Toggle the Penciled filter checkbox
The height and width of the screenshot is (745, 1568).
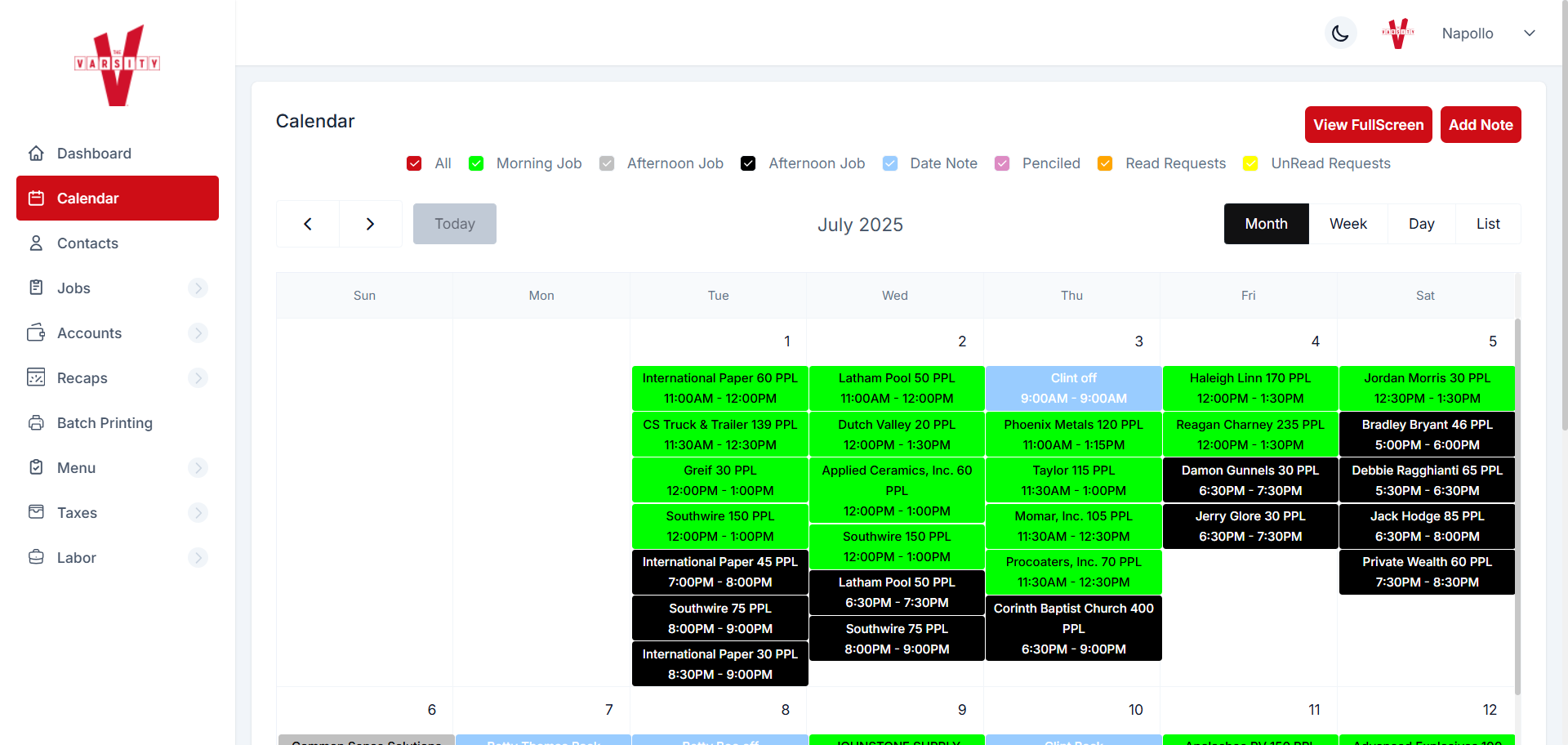click(1002, 163)
